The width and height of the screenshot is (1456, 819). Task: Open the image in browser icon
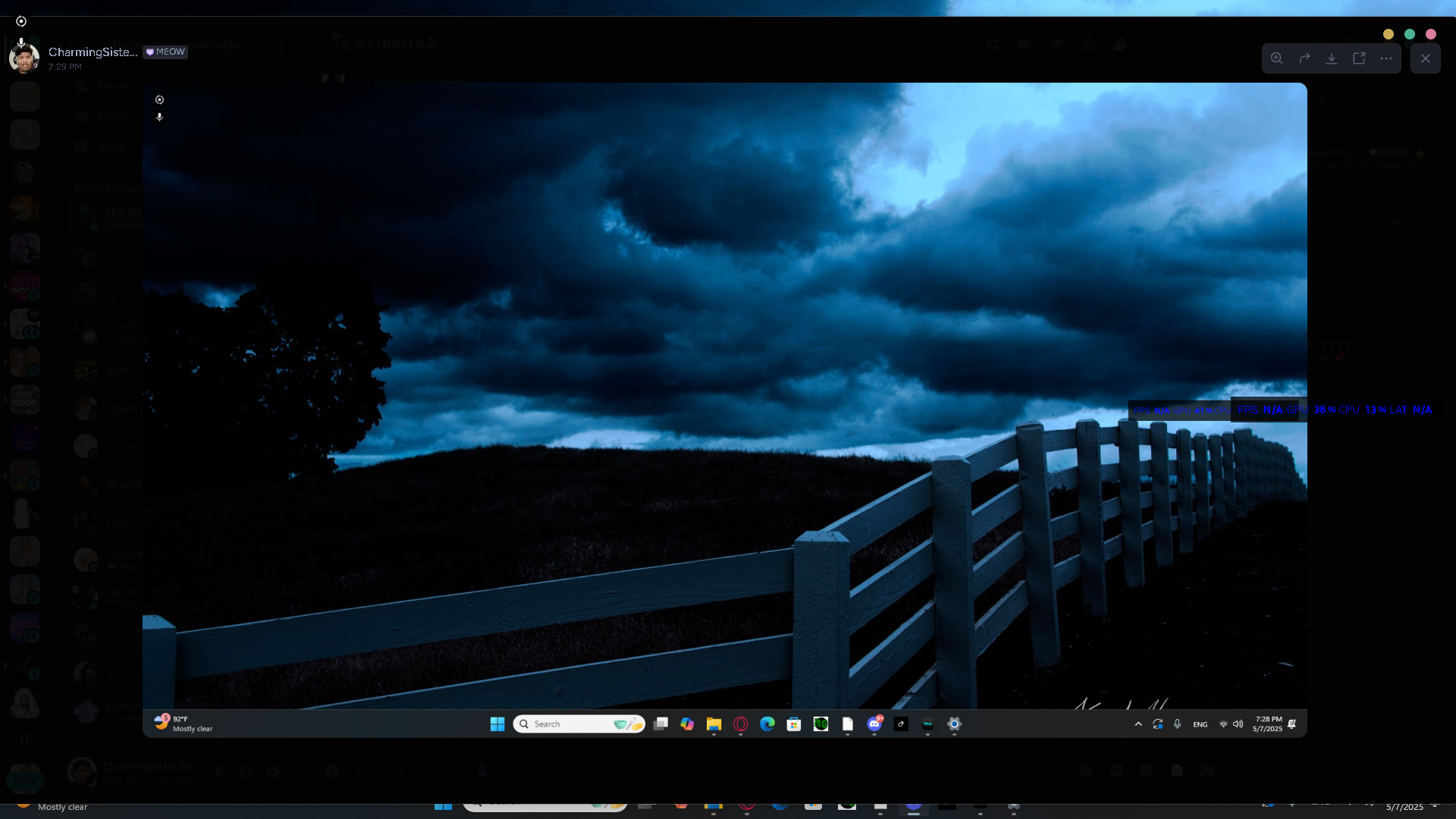1359,58
